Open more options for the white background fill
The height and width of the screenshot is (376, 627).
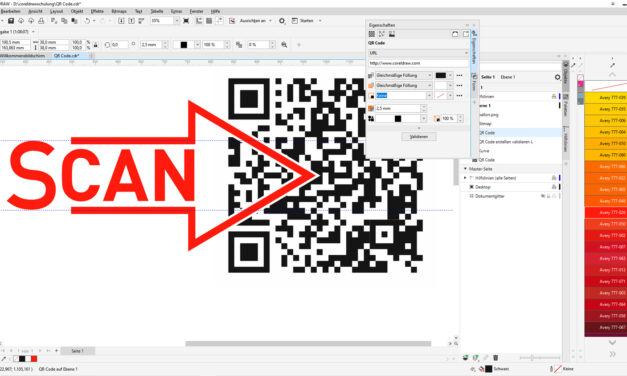(459, 85)
